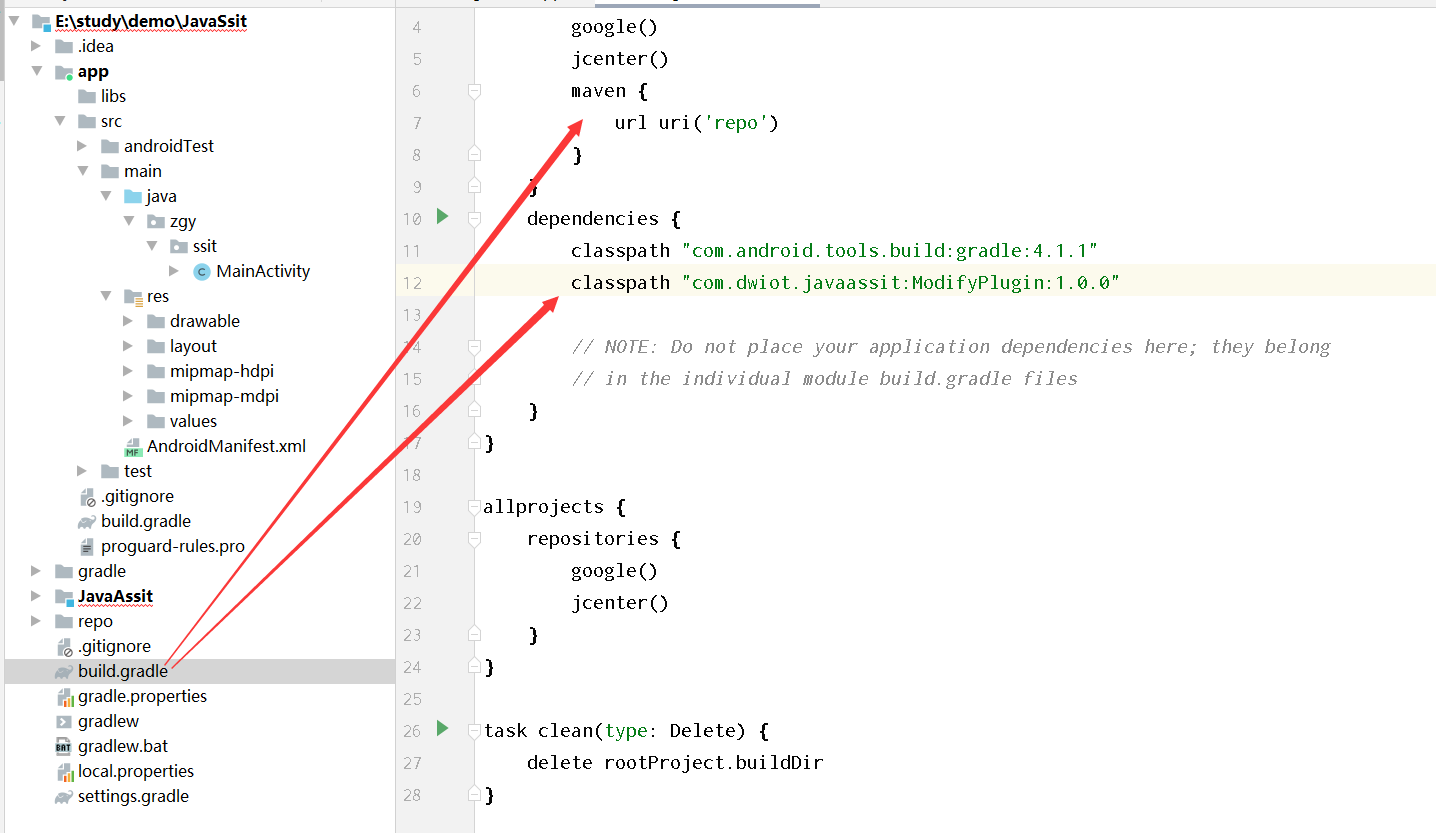Click the app module folder icon

click(64, 72)
